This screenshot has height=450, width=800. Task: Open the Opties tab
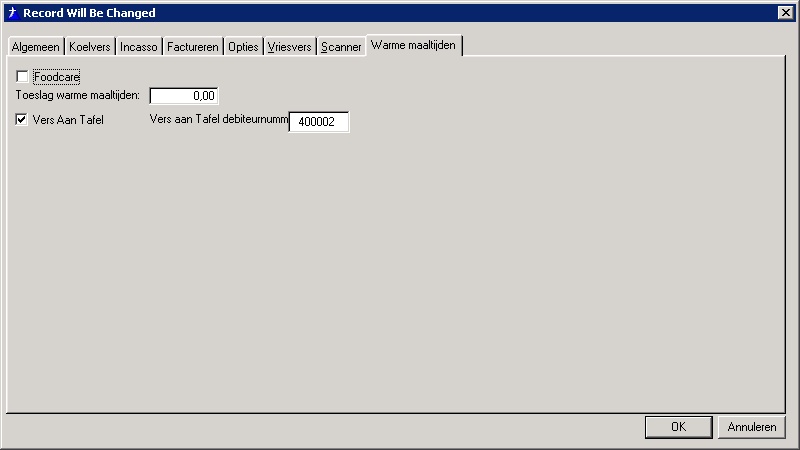243,47
